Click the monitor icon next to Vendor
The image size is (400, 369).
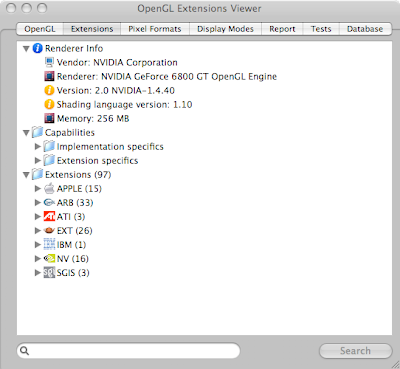[49, 62]
